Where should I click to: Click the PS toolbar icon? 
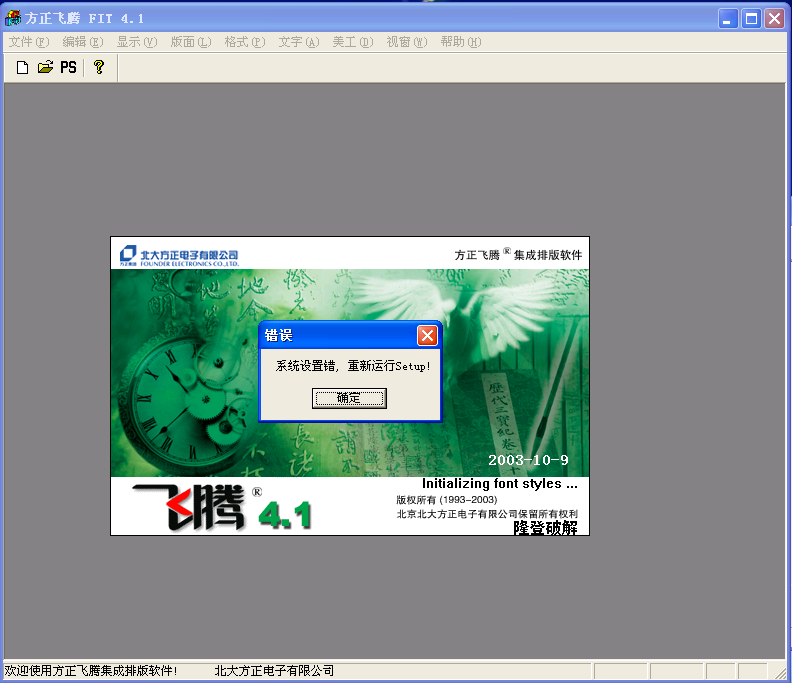(68, 67)
